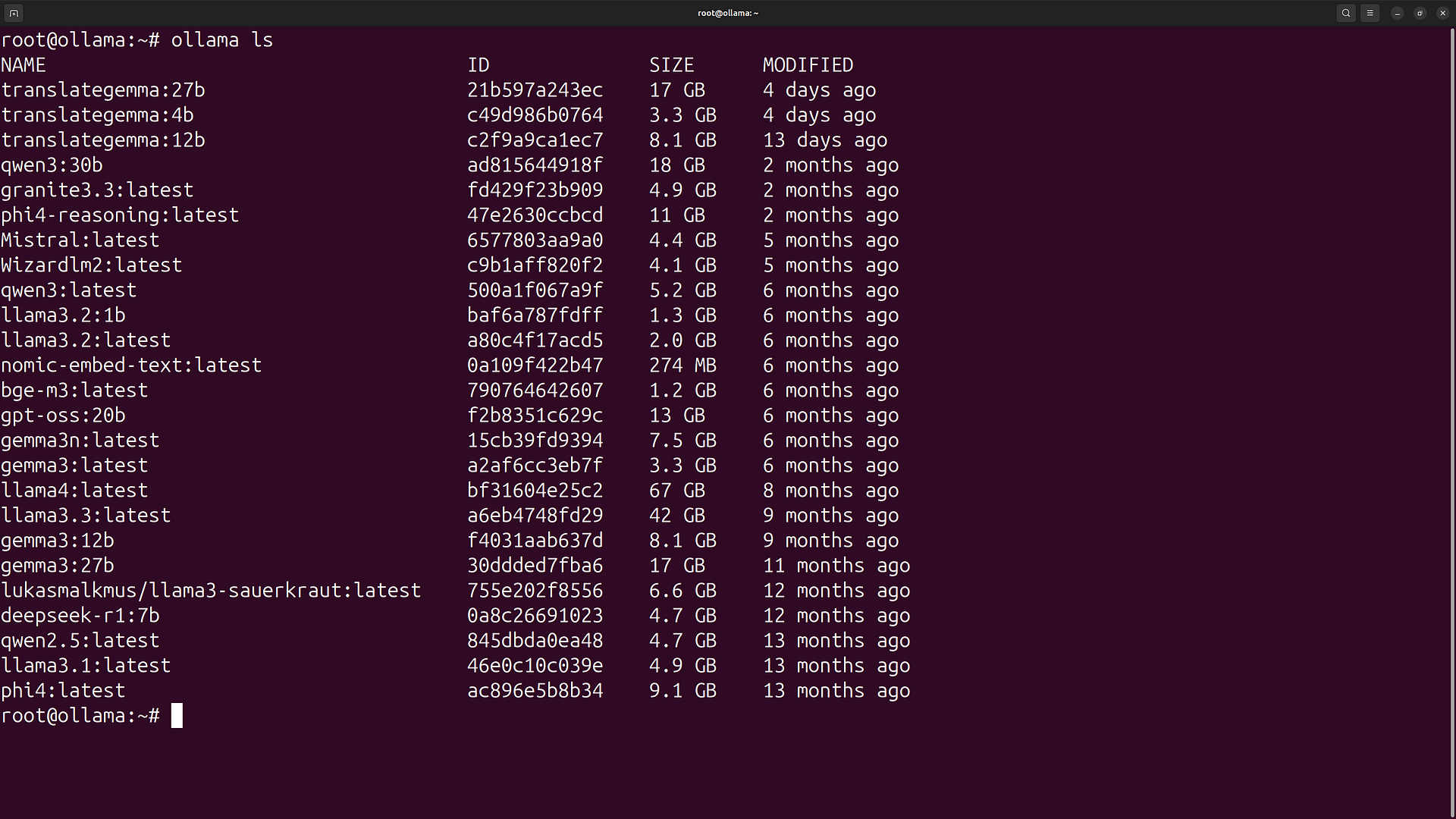Click model name granite3.3:latest
This screenshot has height=819, width=1456.
pyautogui.click(x=97, y=190)
